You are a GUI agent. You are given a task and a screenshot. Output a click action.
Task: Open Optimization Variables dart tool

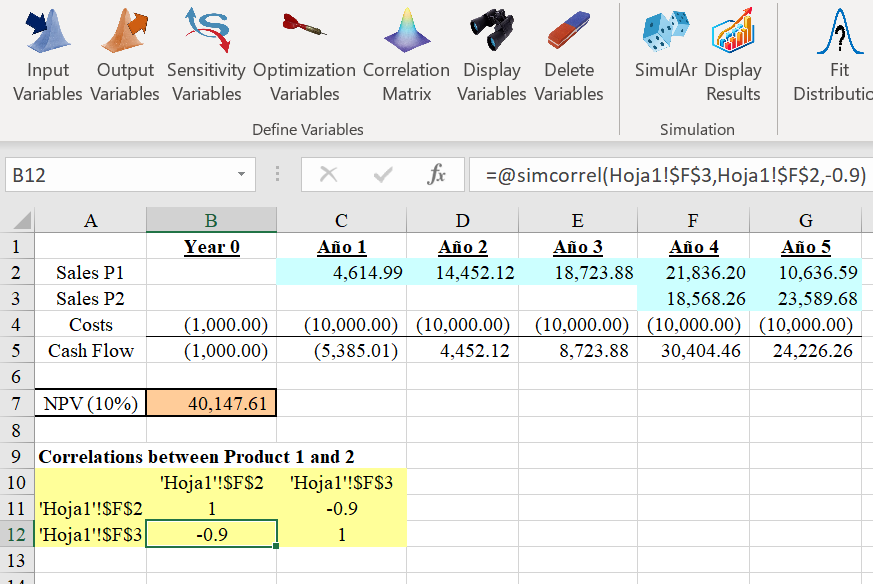coord(305,55)
